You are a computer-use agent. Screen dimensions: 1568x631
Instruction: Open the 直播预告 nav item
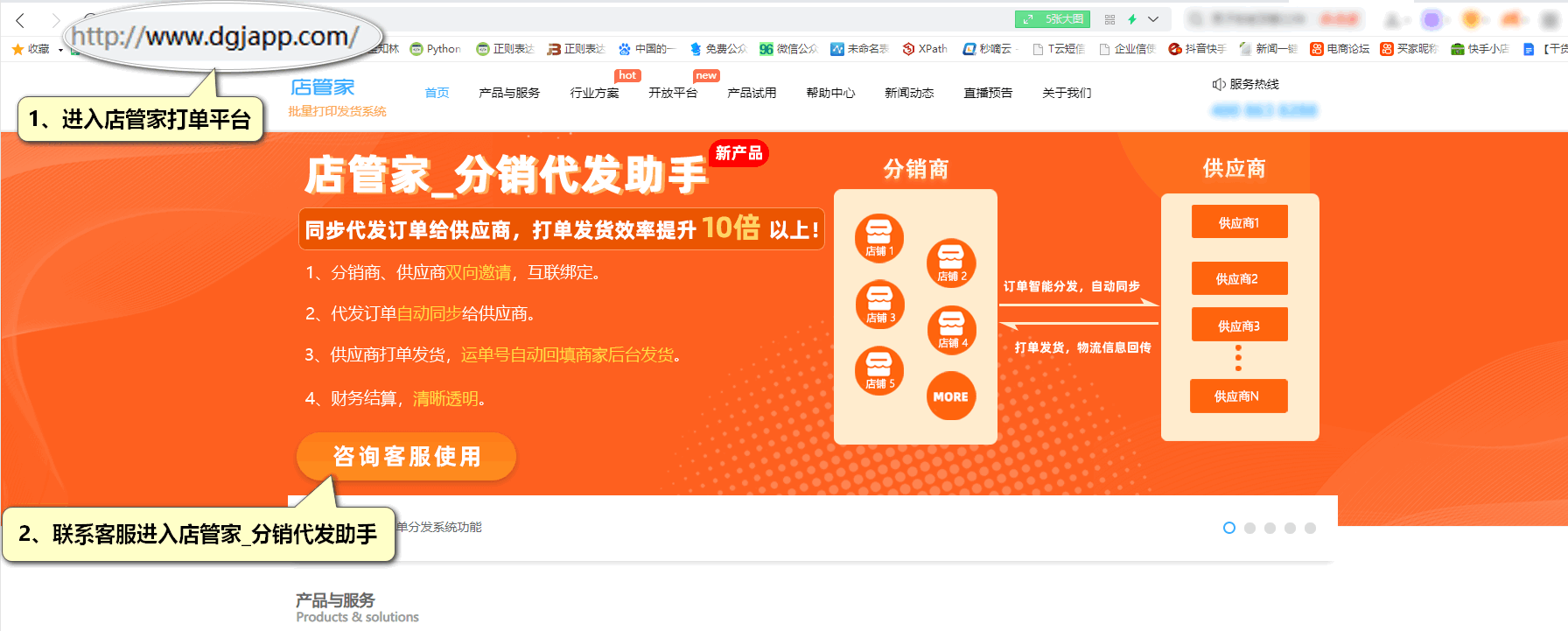tap(988, 93)
